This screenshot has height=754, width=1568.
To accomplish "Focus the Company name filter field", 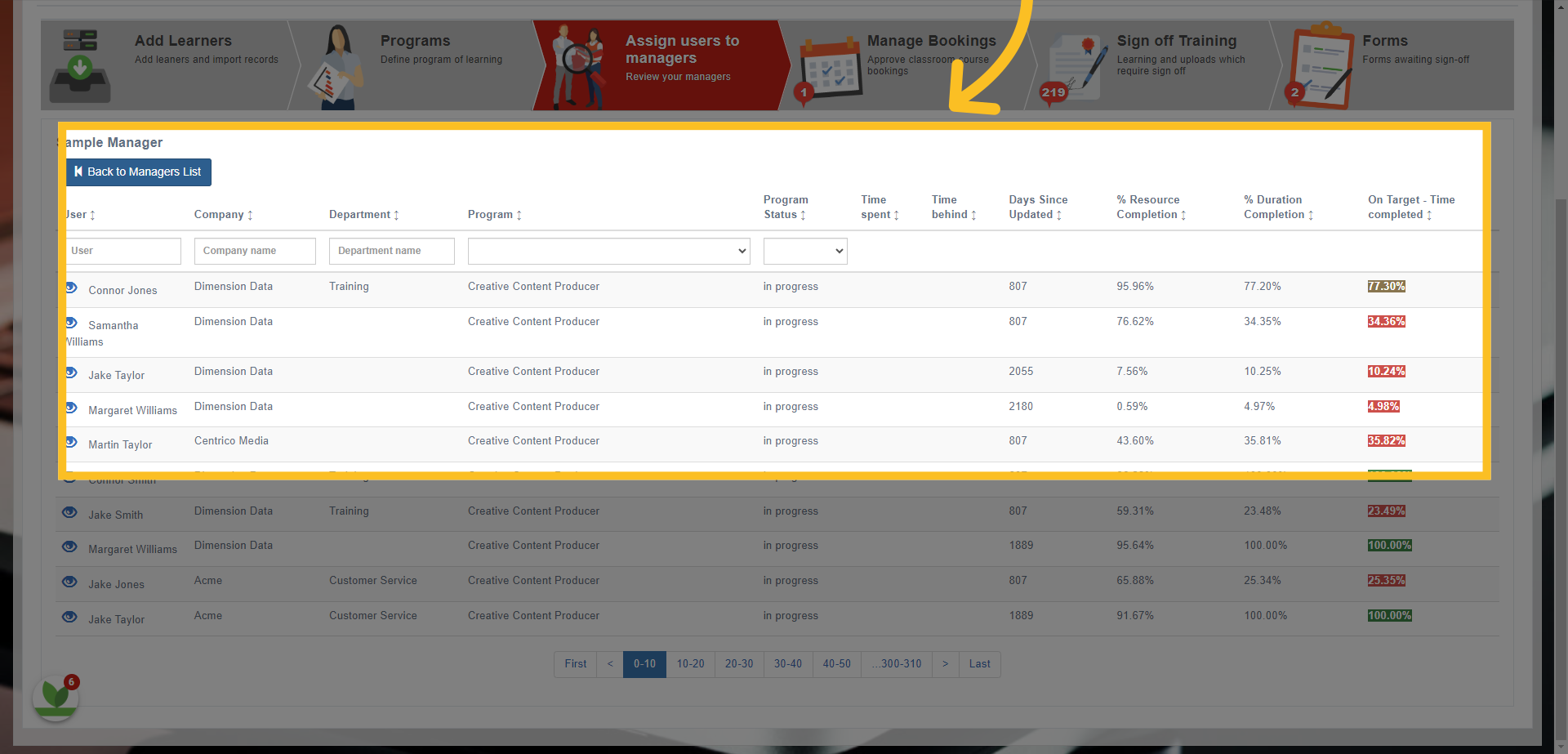I will pos(255,252).
